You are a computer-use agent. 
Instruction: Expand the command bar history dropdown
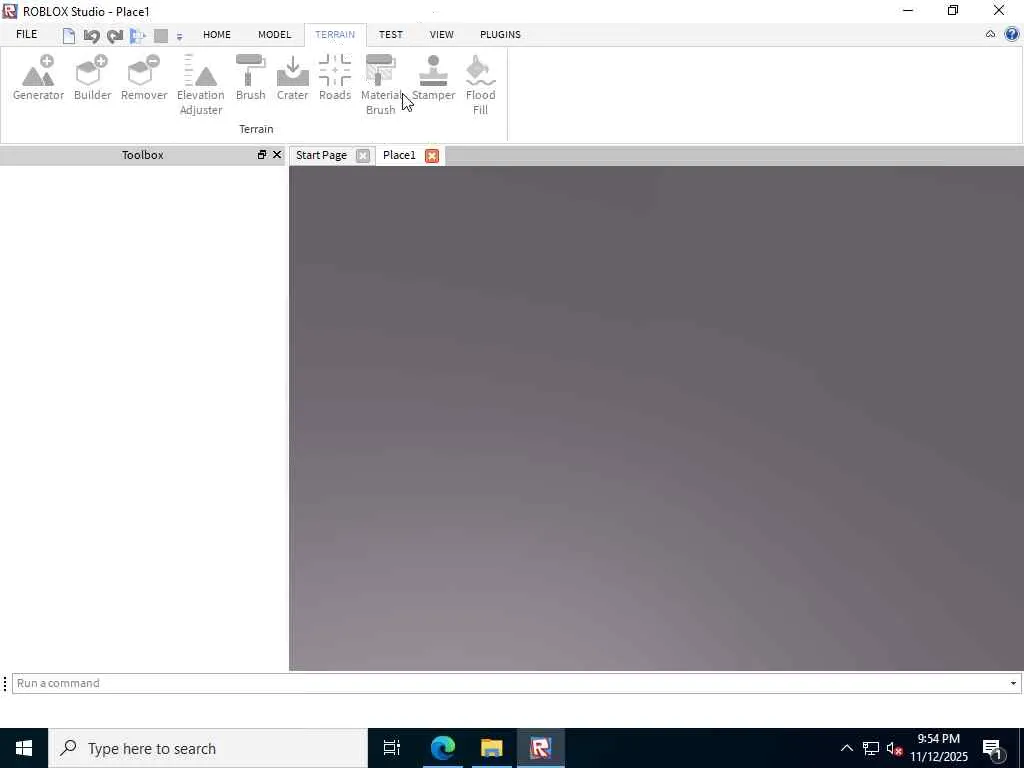pyautogui.click(x=1014, y=683)
